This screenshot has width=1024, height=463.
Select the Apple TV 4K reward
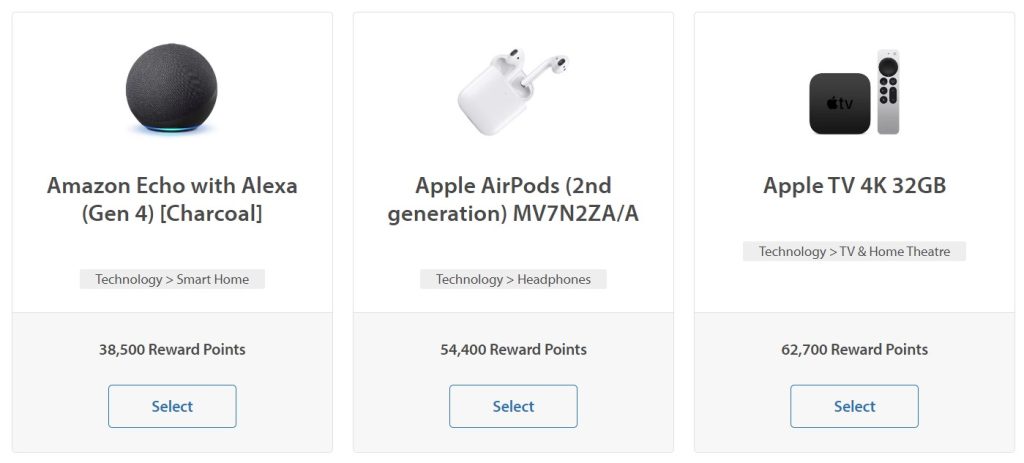[854, 406]
